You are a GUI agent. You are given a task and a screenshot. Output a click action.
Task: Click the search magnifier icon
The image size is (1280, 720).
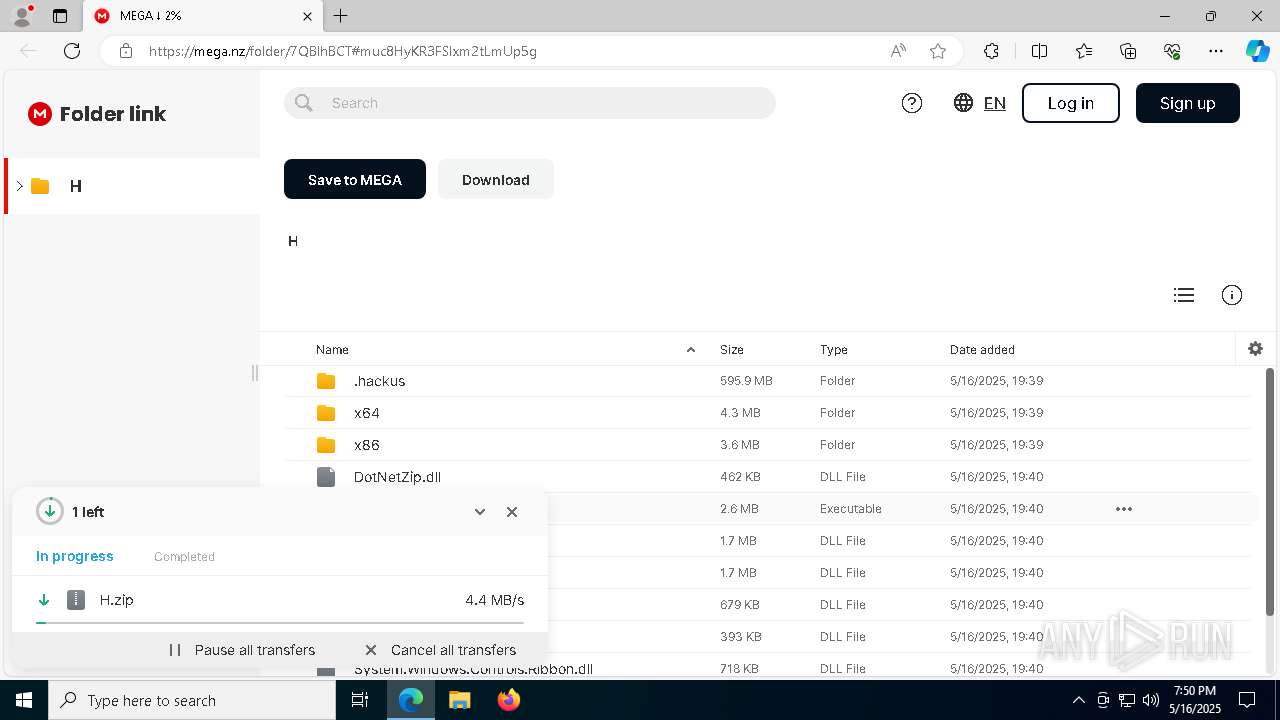(x=304, y=103)
